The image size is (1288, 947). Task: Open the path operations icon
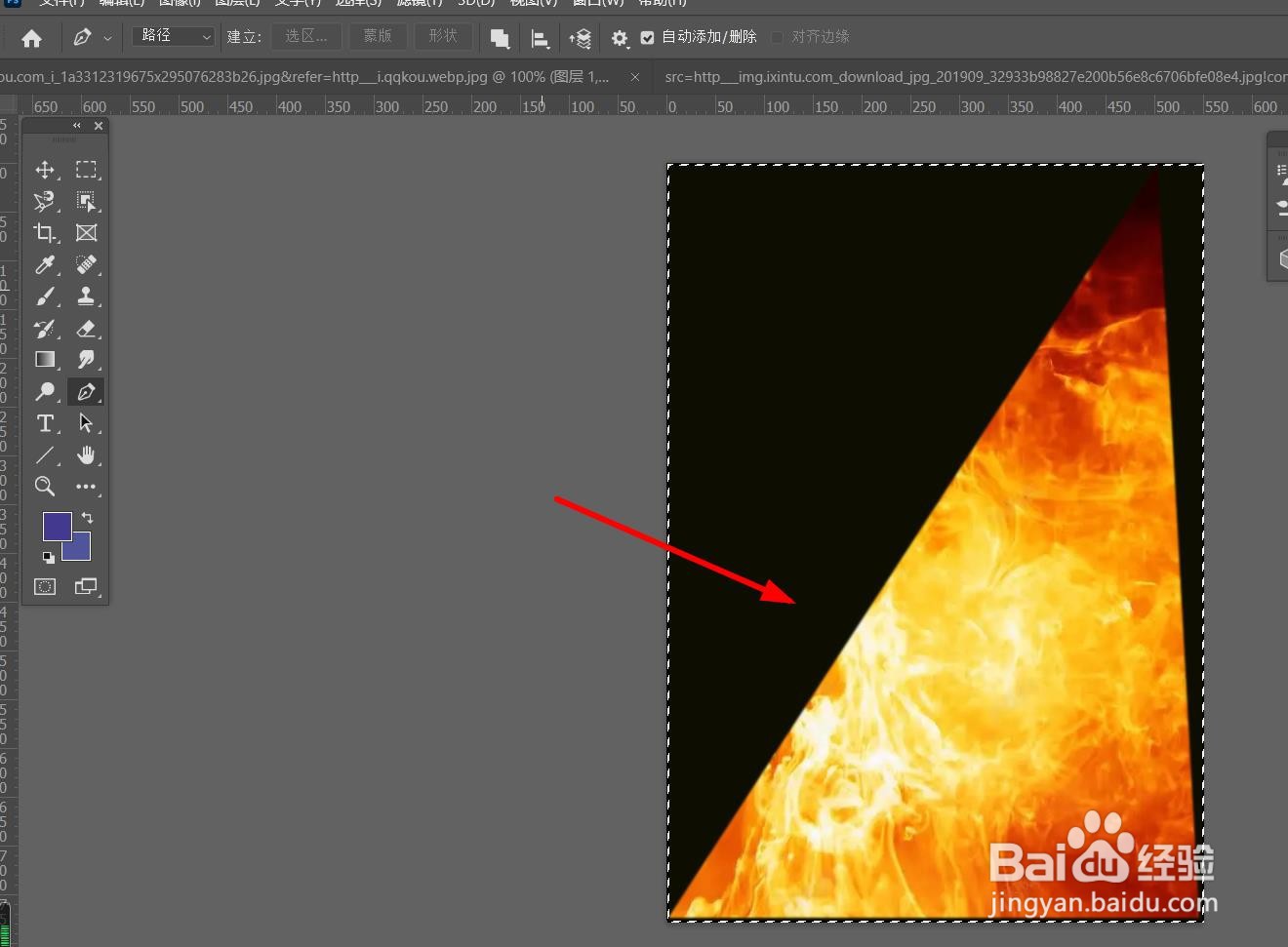[x=500, y=38]
